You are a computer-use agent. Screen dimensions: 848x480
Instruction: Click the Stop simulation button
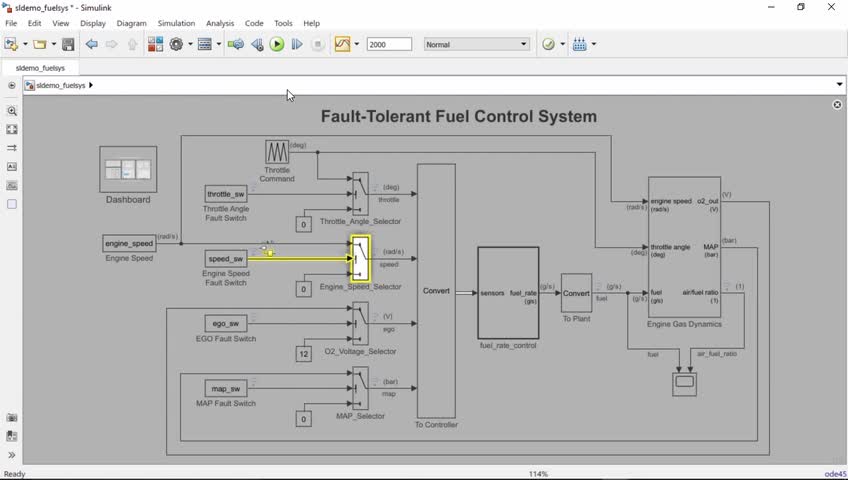tap(318, 44)
